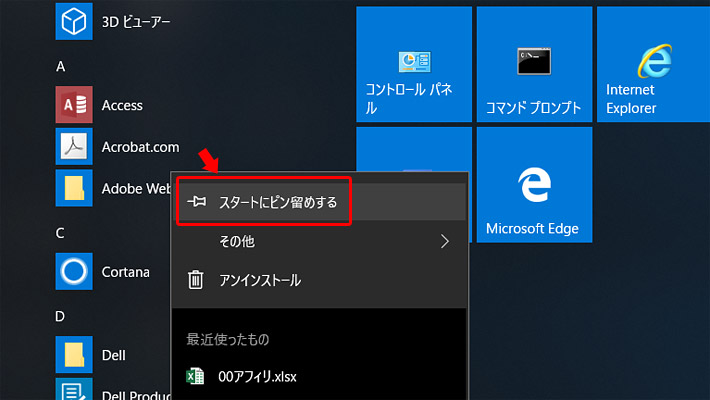Click the Cortana circle icon
The height and width of the screenshot is (400, 710).
(74, 271)
